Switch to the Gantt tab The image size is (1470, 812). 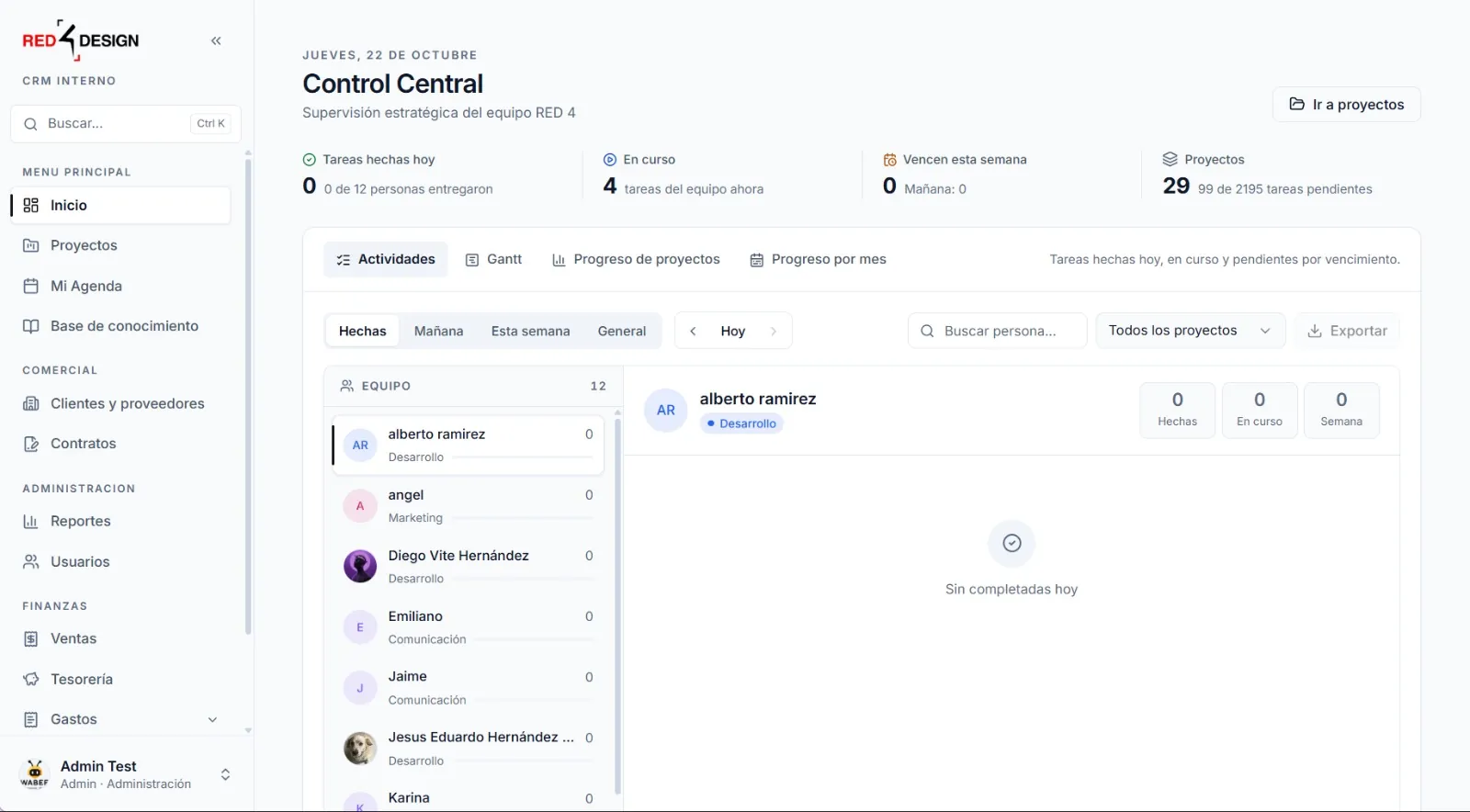coord(494,259)
